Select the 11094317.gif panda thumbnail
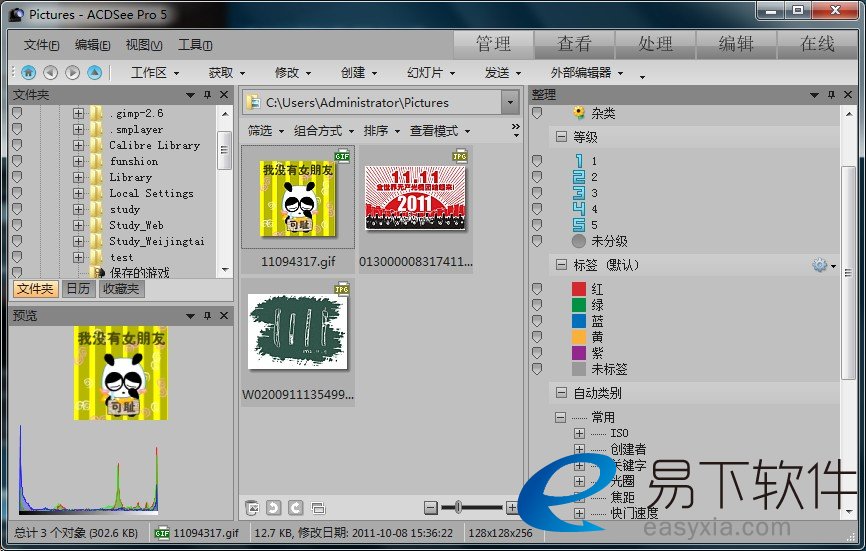 [297, 197]
